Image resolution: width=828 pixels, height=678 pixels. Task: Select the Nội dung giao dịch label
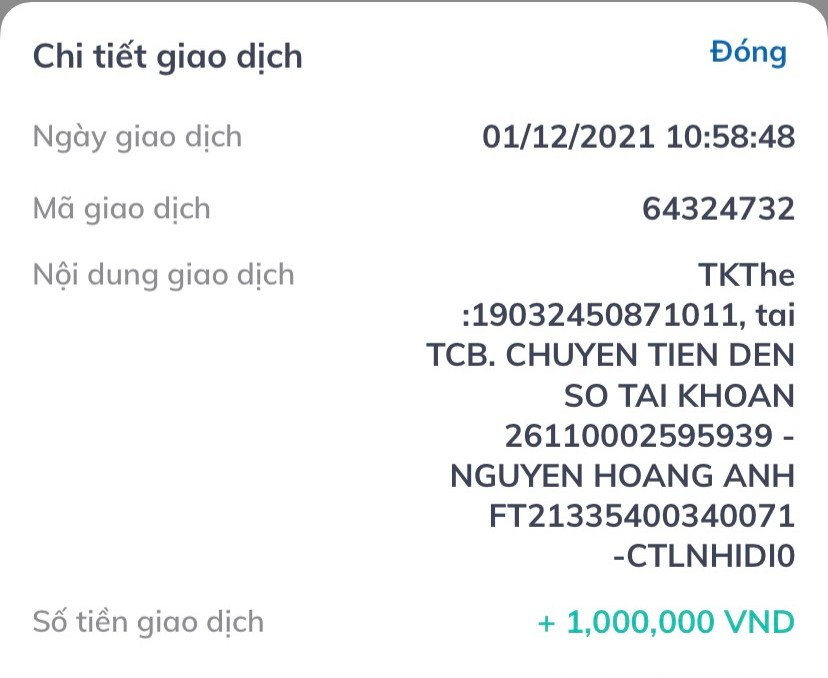coord(163,274)
